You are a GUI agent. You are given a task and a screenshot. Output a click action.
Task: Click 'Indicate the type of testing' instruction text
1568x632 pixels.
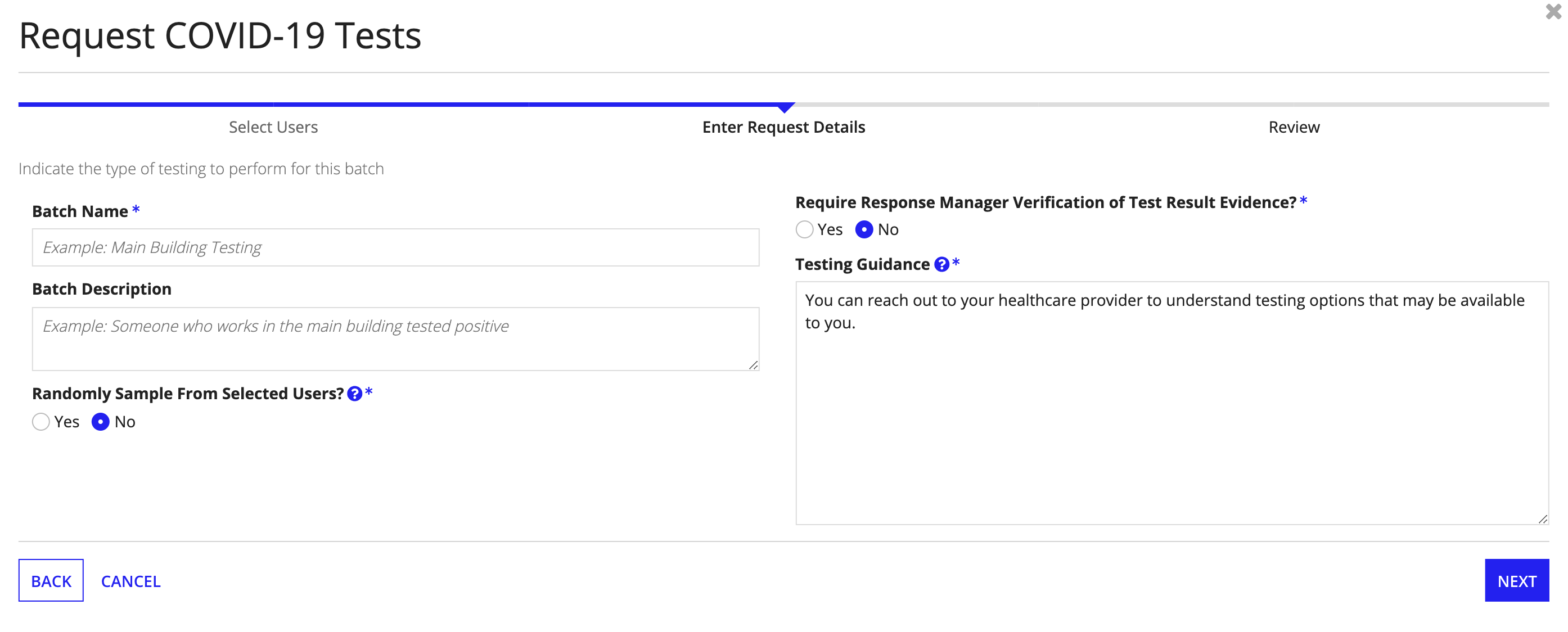coord(201,169)
